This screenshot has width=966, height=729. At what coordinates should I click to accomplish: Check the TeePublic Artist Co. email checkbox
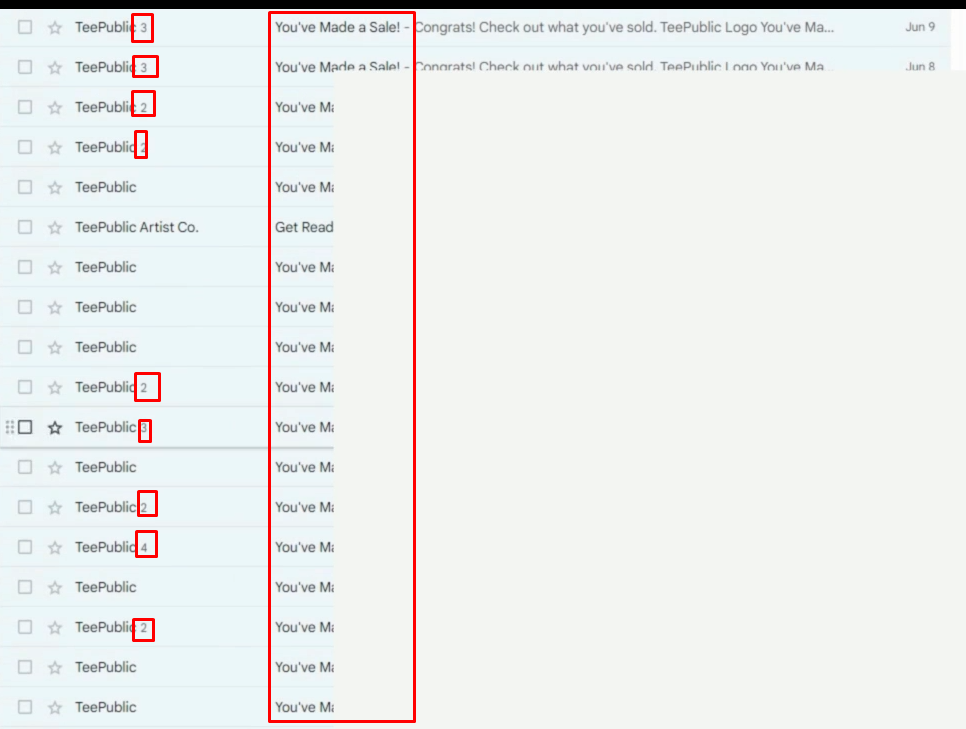point(25,227)
